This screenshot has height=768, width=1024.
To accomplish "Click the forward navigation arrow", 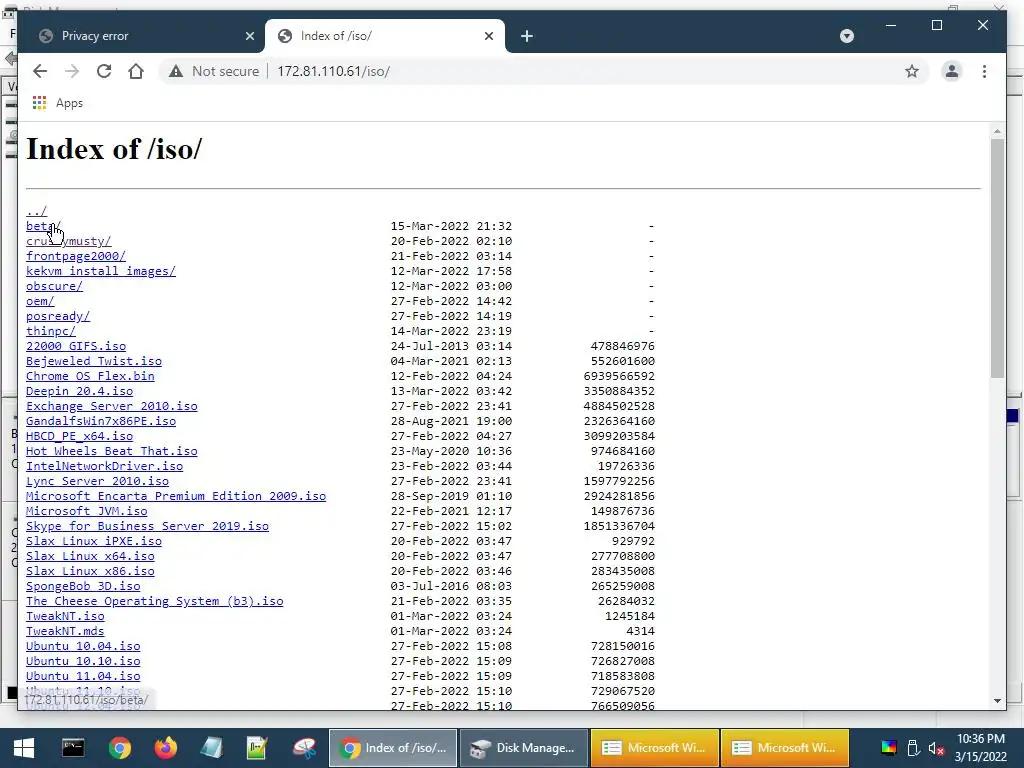I will click(72, 71).
